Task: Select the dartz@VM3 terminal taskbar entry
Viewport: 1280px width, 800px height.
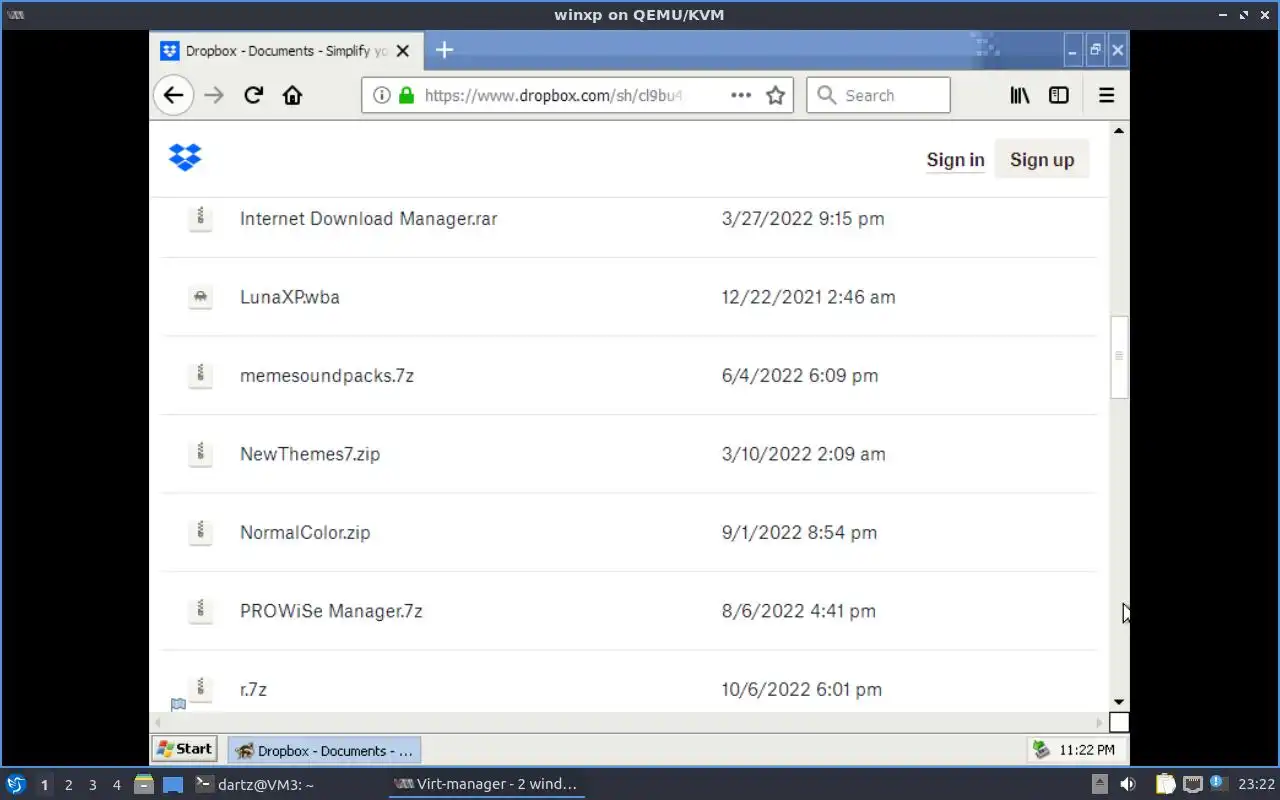Action: coord(255,785)
